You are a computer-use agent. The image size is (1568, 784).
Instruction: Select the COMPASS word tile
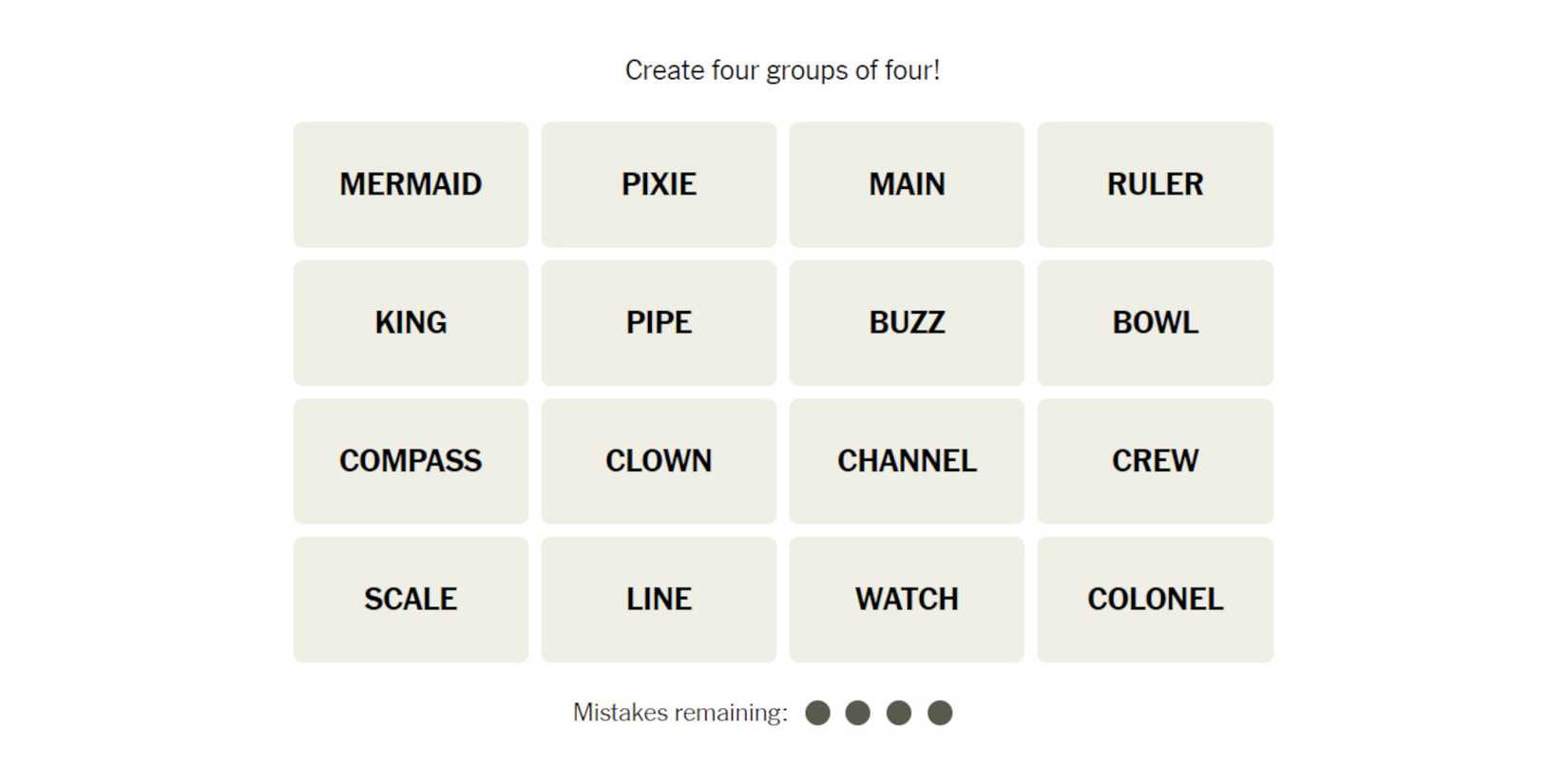411,461
